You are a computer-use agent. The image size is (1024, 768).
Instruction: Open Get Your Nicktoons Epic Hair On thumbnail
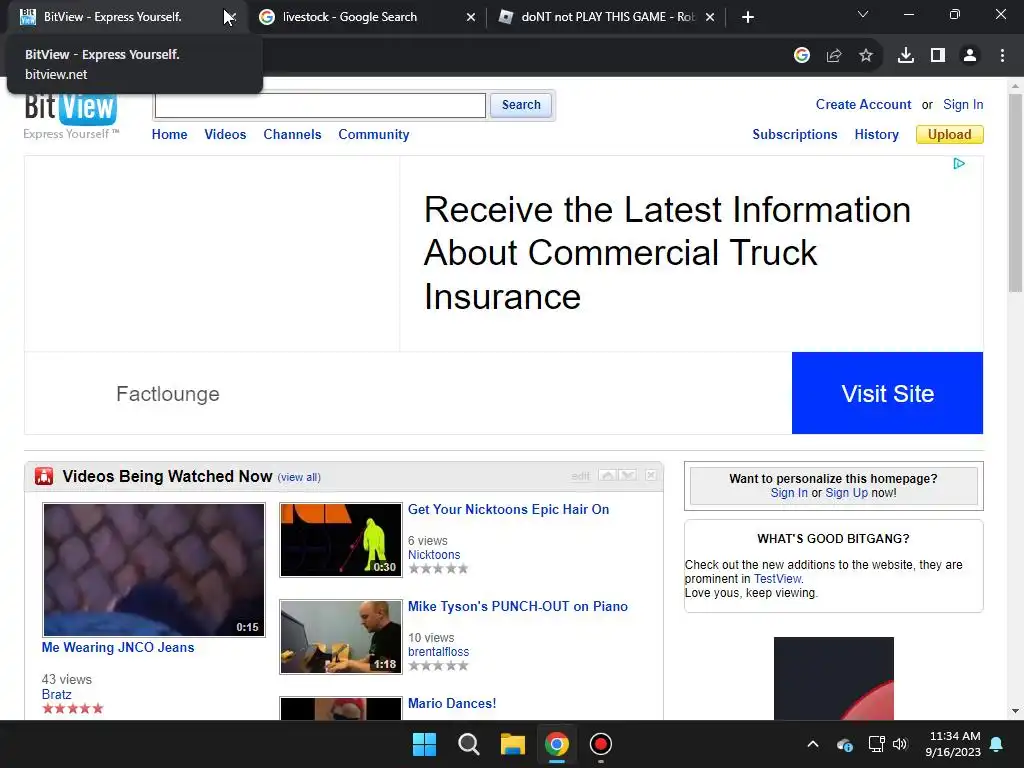(x=341, y=540)
